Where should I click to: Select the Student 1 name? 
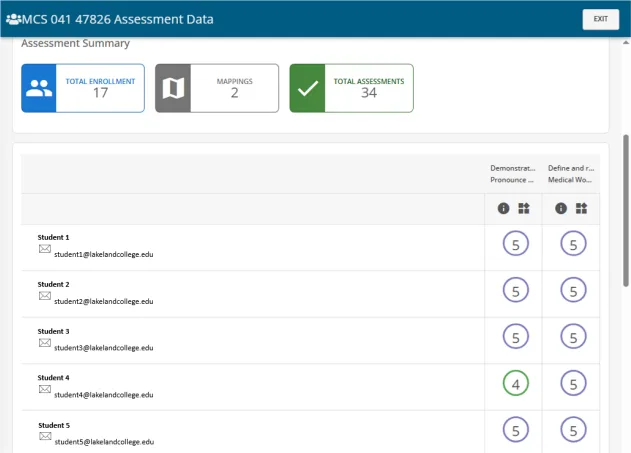point(53,237)
